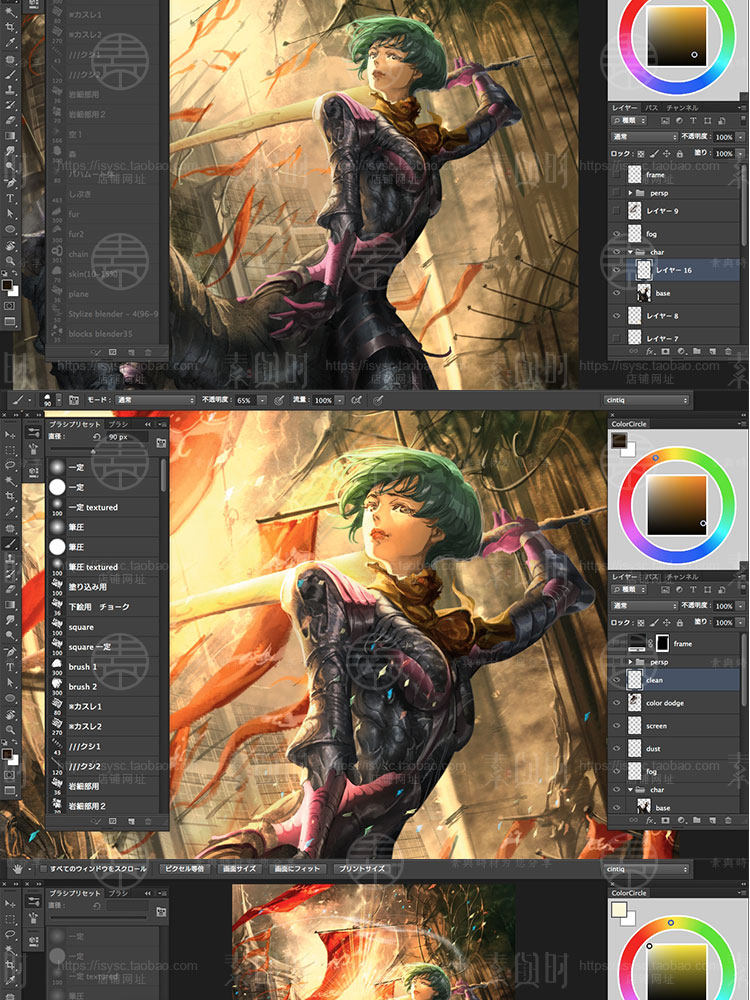Enable the airbrush icon beside the 100% flow value
The image size is (750, 1000).
tap(357, 400)
